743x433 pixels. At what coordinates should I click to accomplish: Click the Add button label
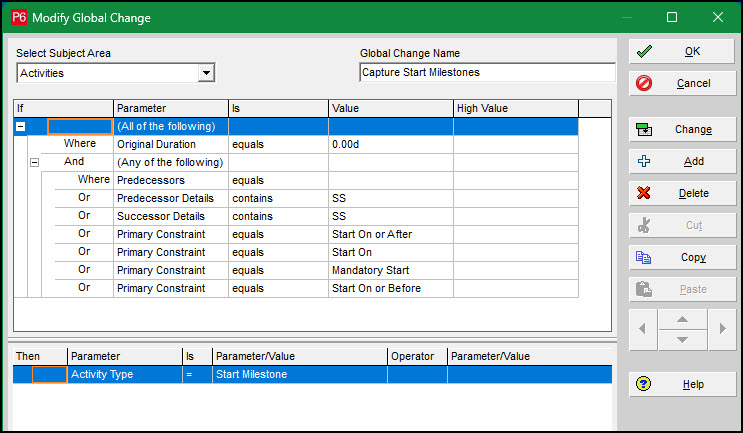[x=694, y=161]
